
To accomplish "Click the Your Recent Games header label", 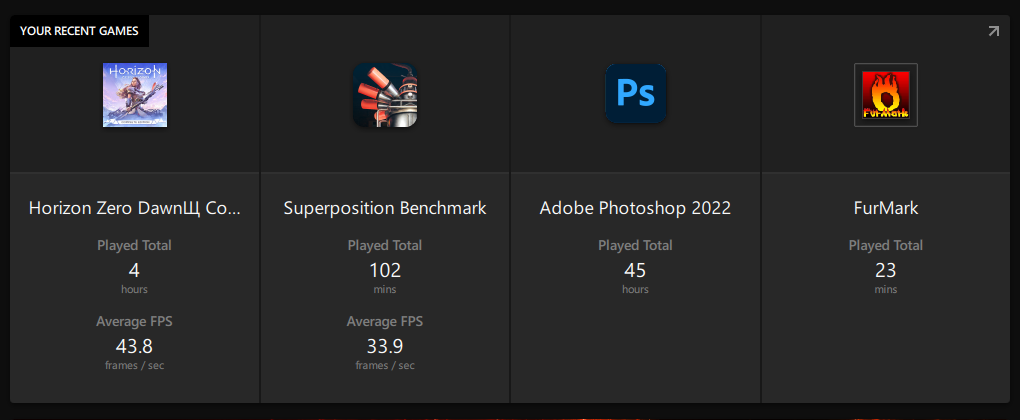I will click(x=79, y=31).
